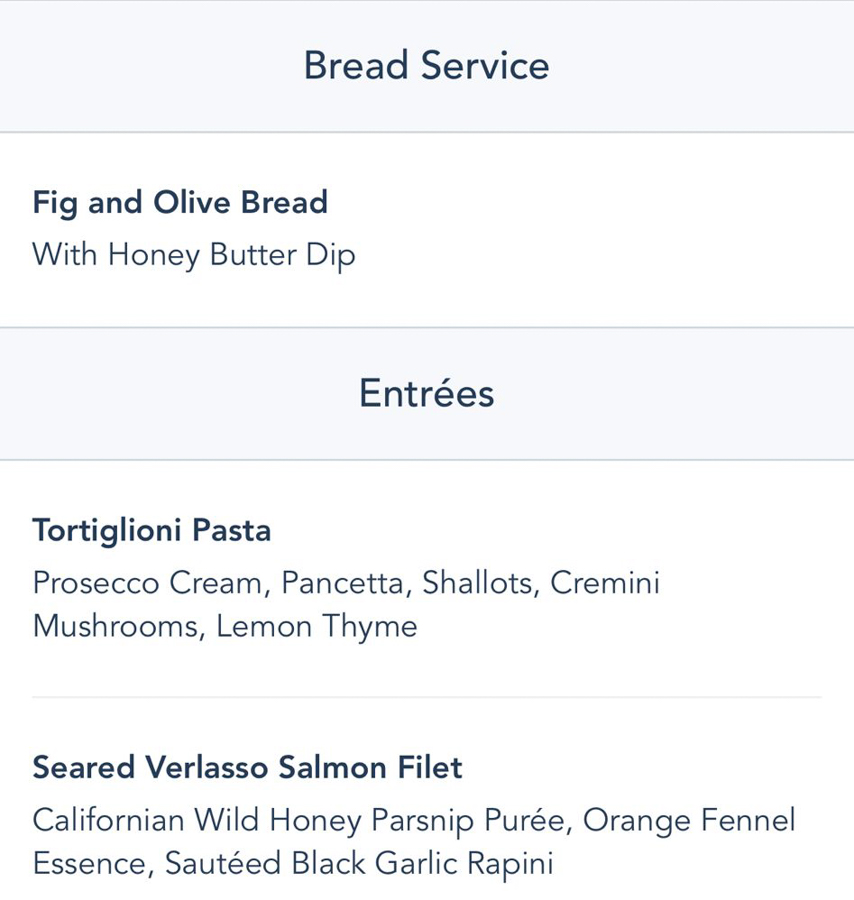Click "Californian Wild Honey Parsnip Purée" text
Image resolution: width=854 pixels, height=900 pixels.
click(x=300, y=821)
